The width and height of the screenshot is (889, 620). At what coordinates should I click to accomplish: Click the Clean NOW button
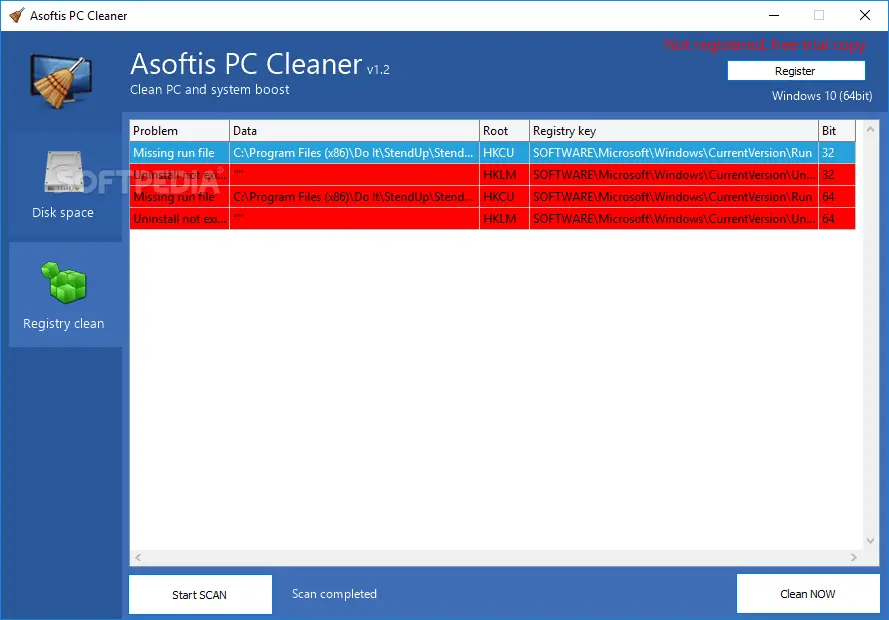pyautogui.click(x=808, y=594)
